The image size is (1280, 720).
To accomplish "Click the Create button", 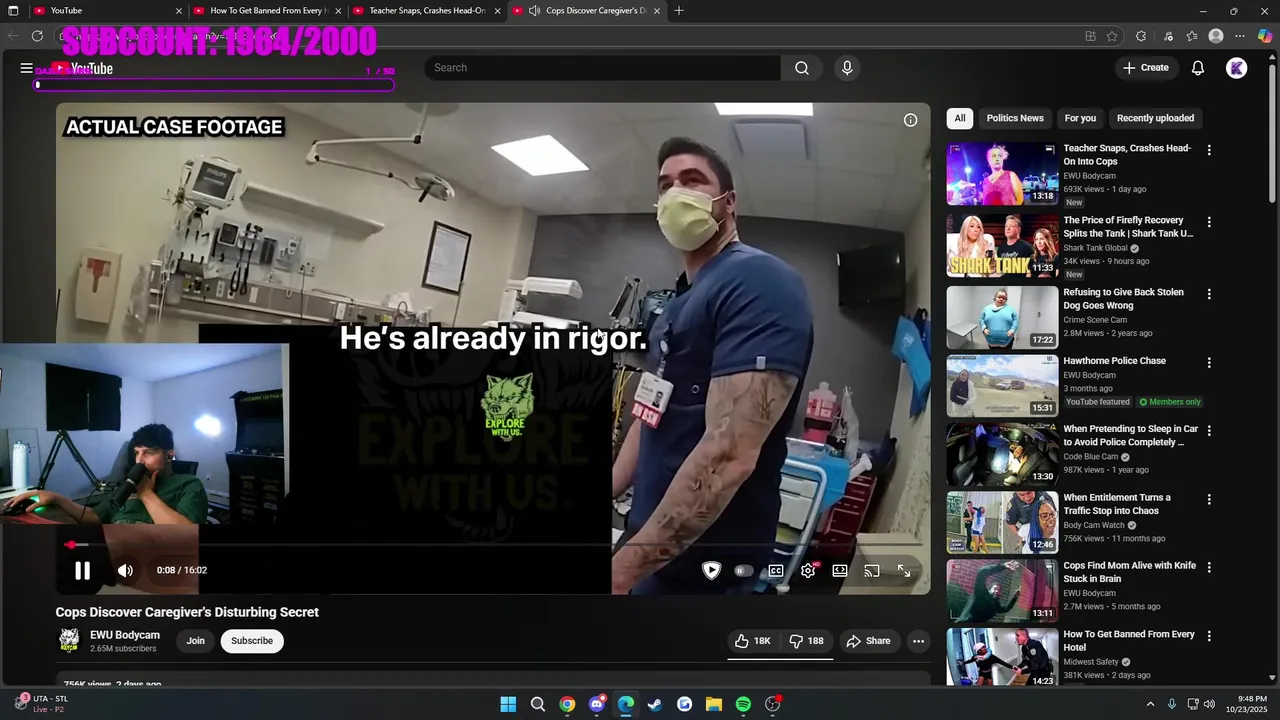I will click(1145, 68).
